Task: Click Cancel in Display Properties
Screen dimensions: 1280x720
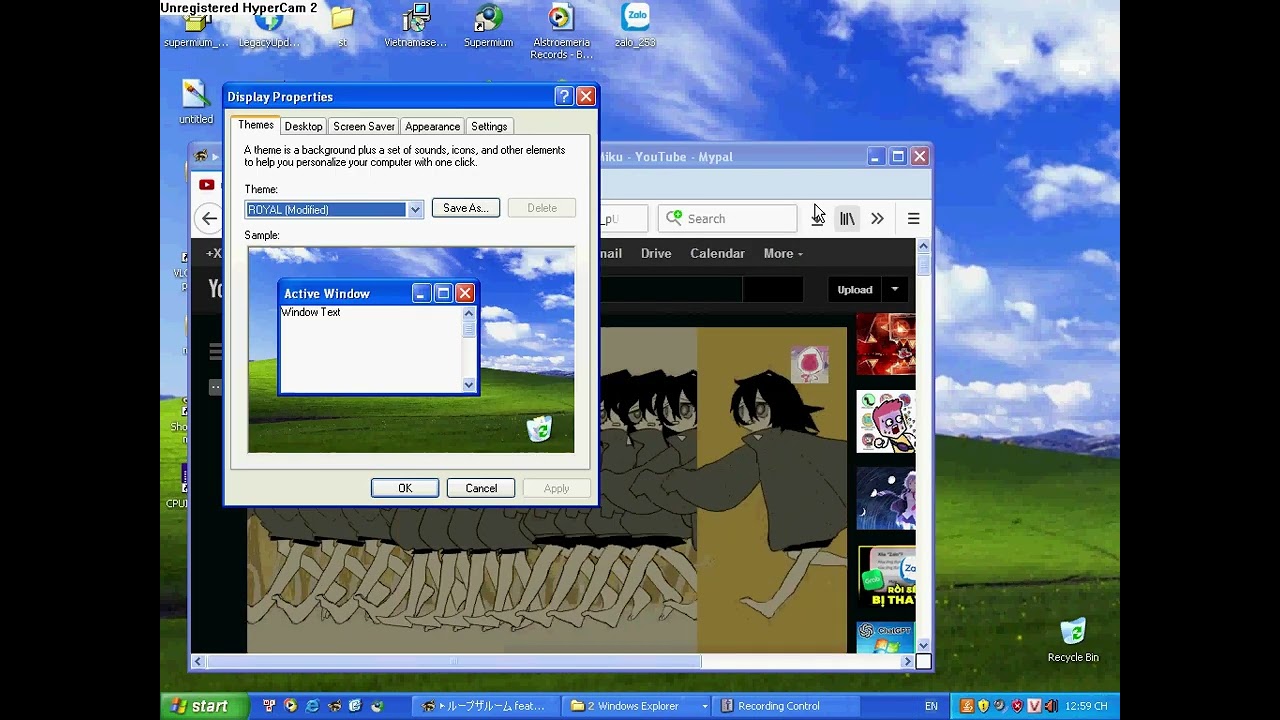Action: point(481,488)
